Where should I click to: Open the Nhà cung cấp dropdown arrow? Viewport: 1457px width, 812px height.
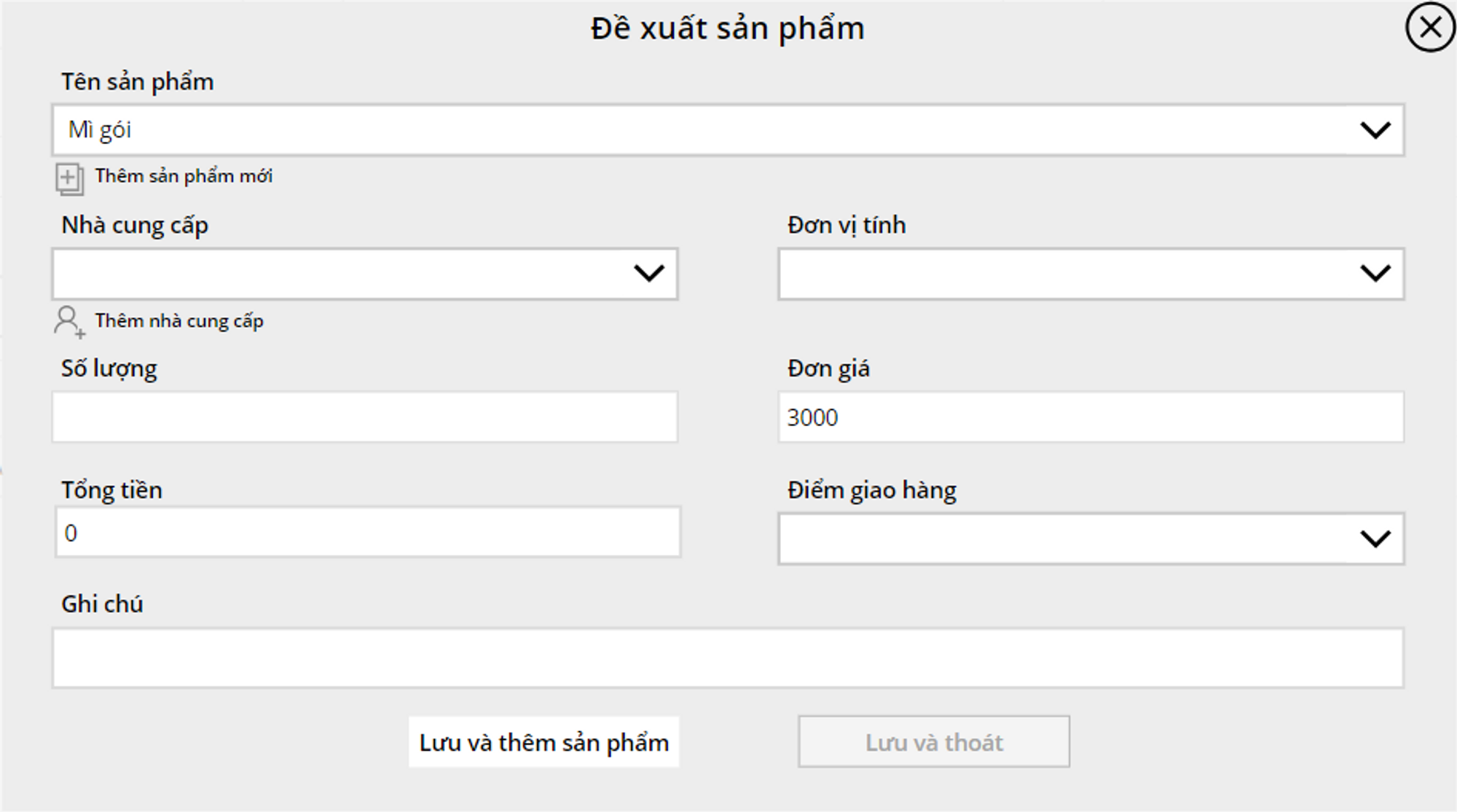tap(648, 274)
